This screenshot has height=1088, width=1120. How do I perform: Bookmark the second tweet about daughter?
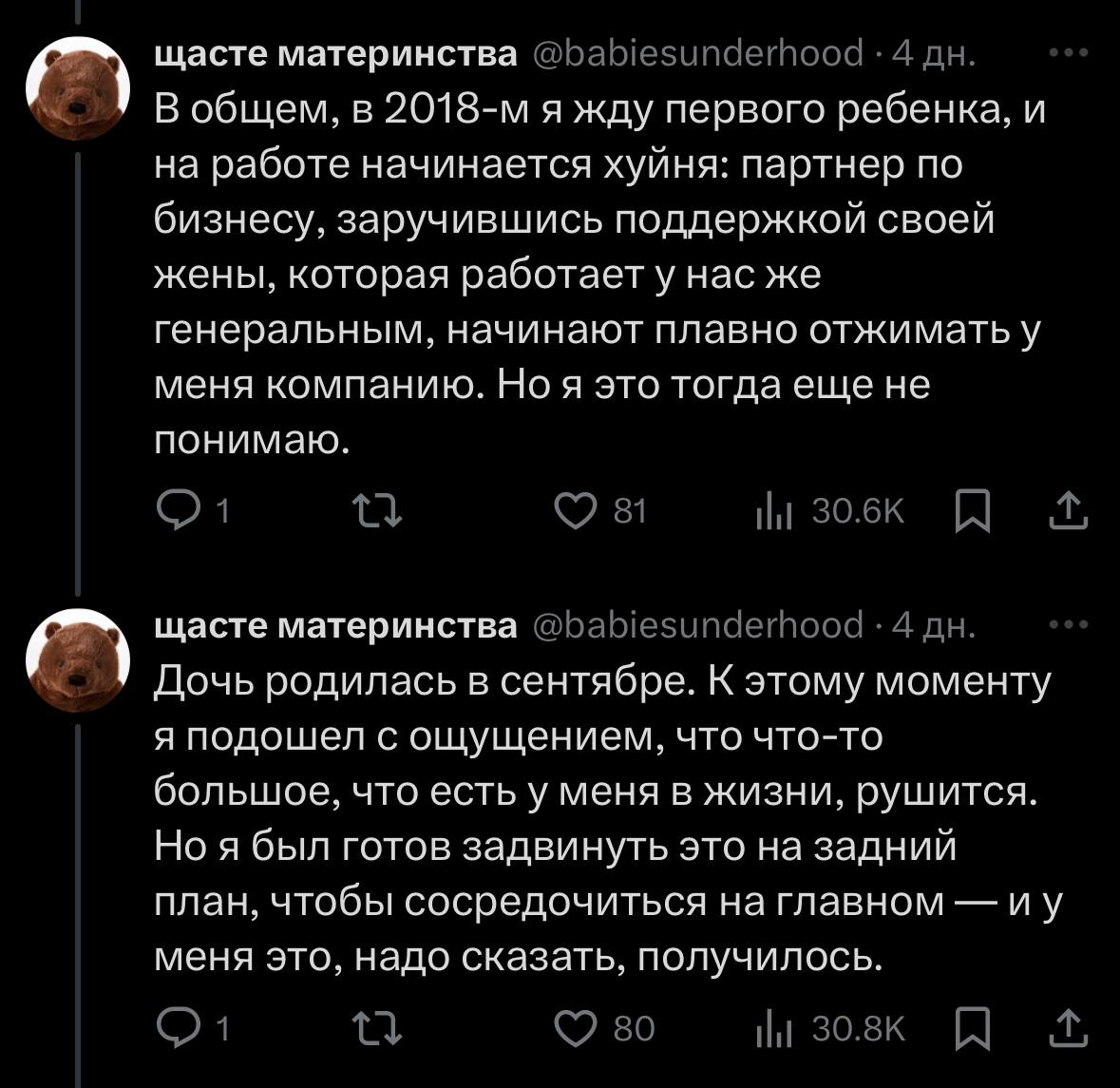pos(973,1029)
